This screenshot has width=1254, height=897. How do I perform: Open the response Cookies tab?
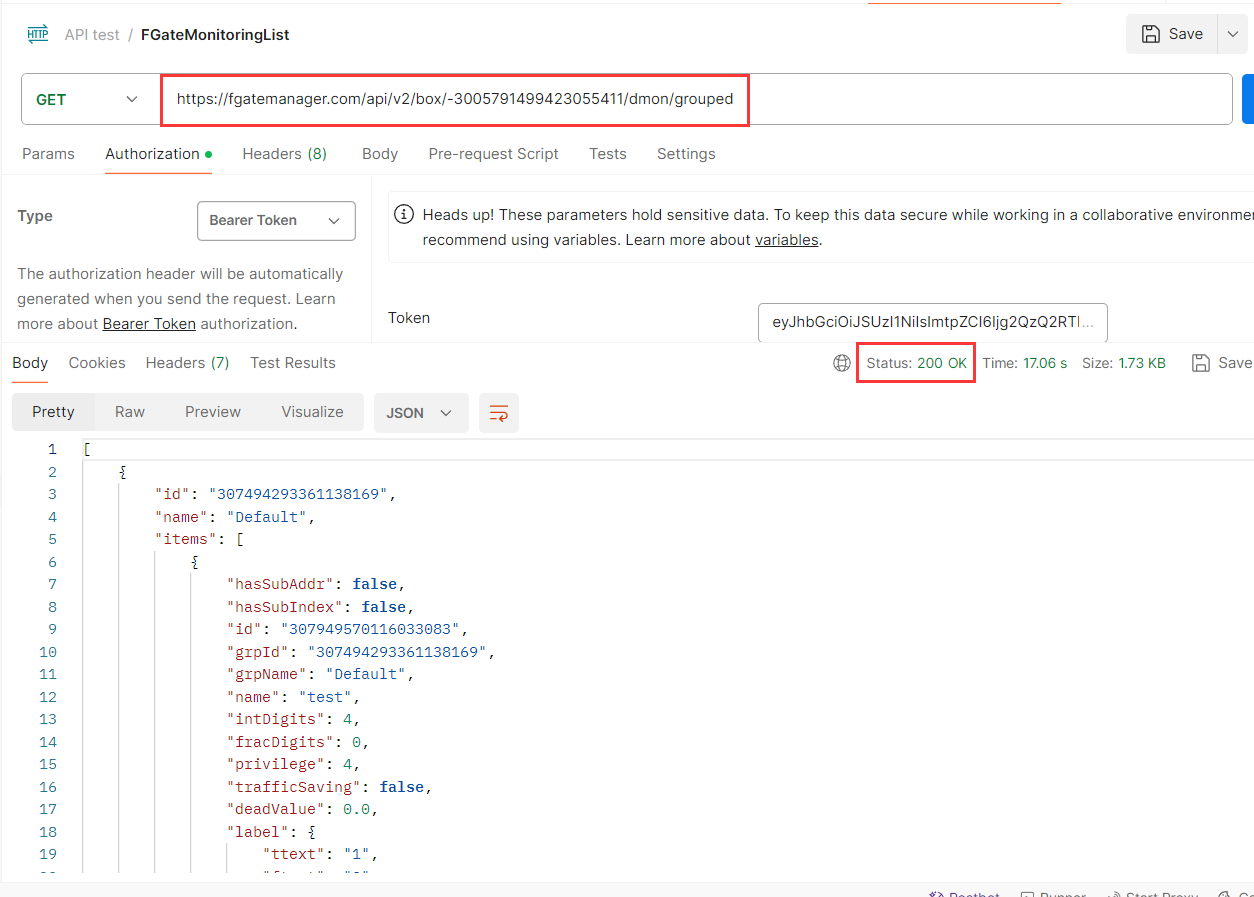coord(97,363)
